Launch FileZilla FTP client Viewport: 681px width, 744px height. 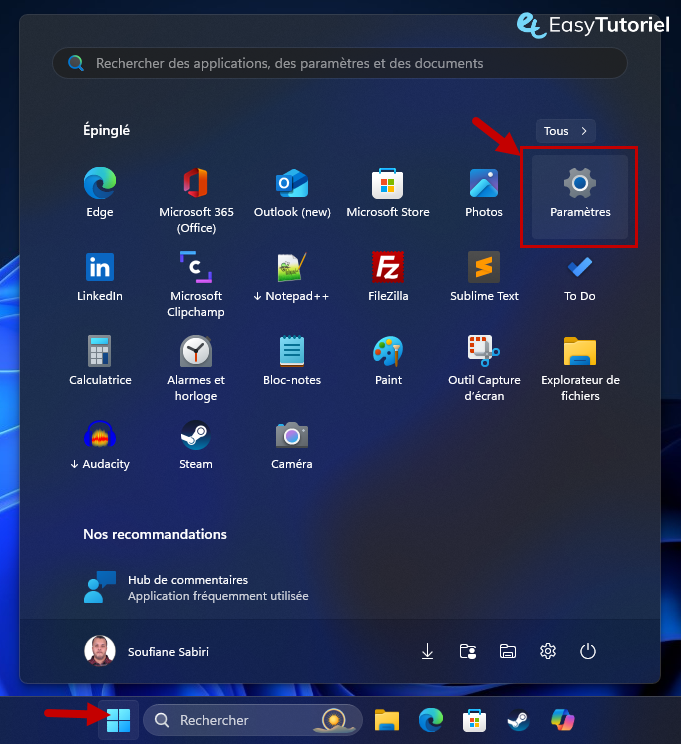[x=388, y=276]
